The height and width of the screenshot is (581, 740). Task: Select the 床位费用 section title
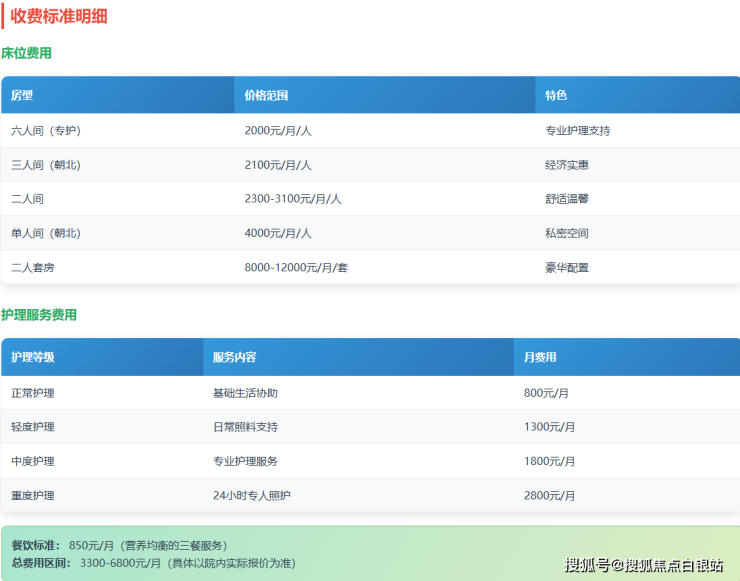click(x=26, y=53)
